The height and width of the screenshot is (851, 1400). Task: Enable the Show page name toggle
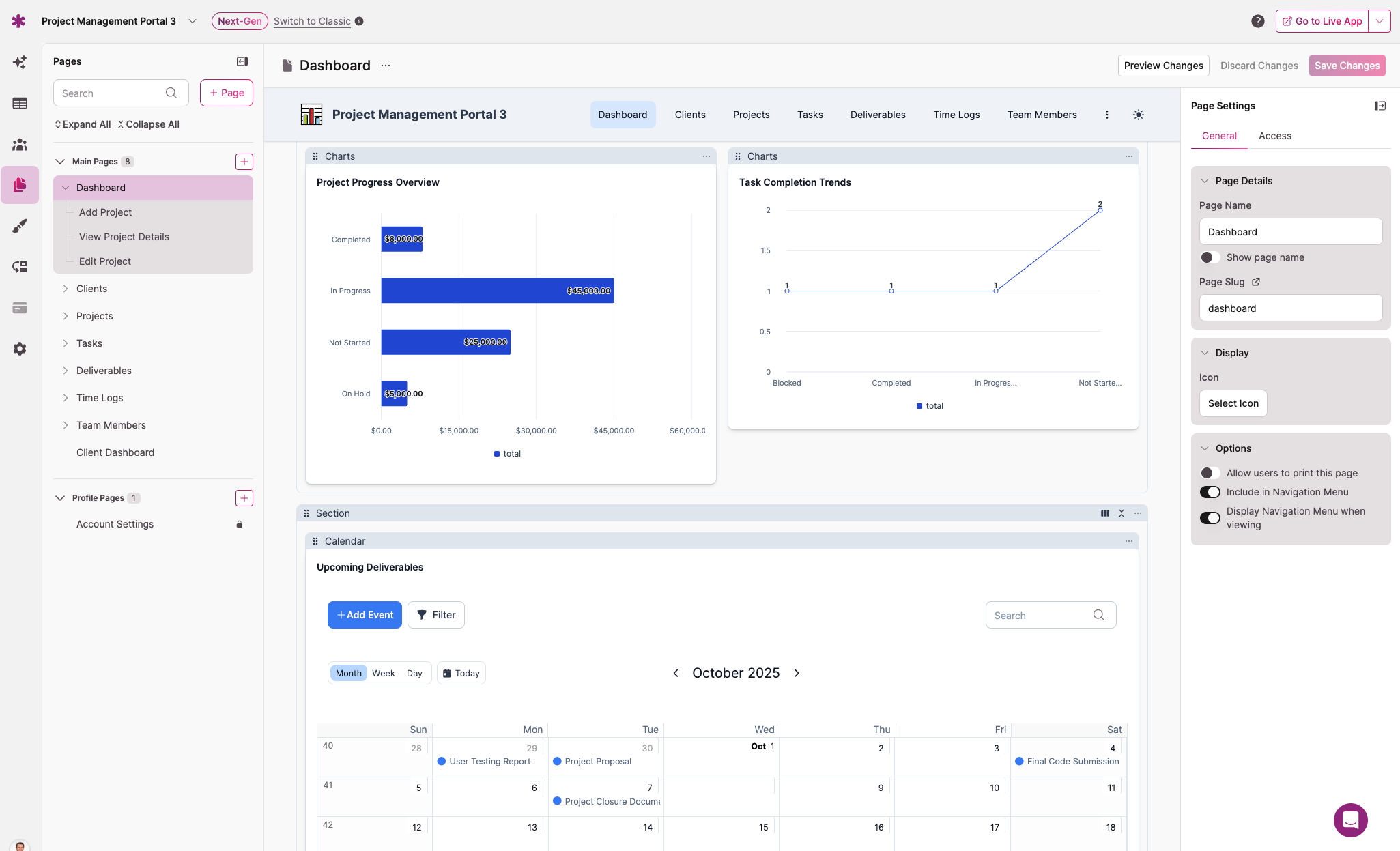1210,257
